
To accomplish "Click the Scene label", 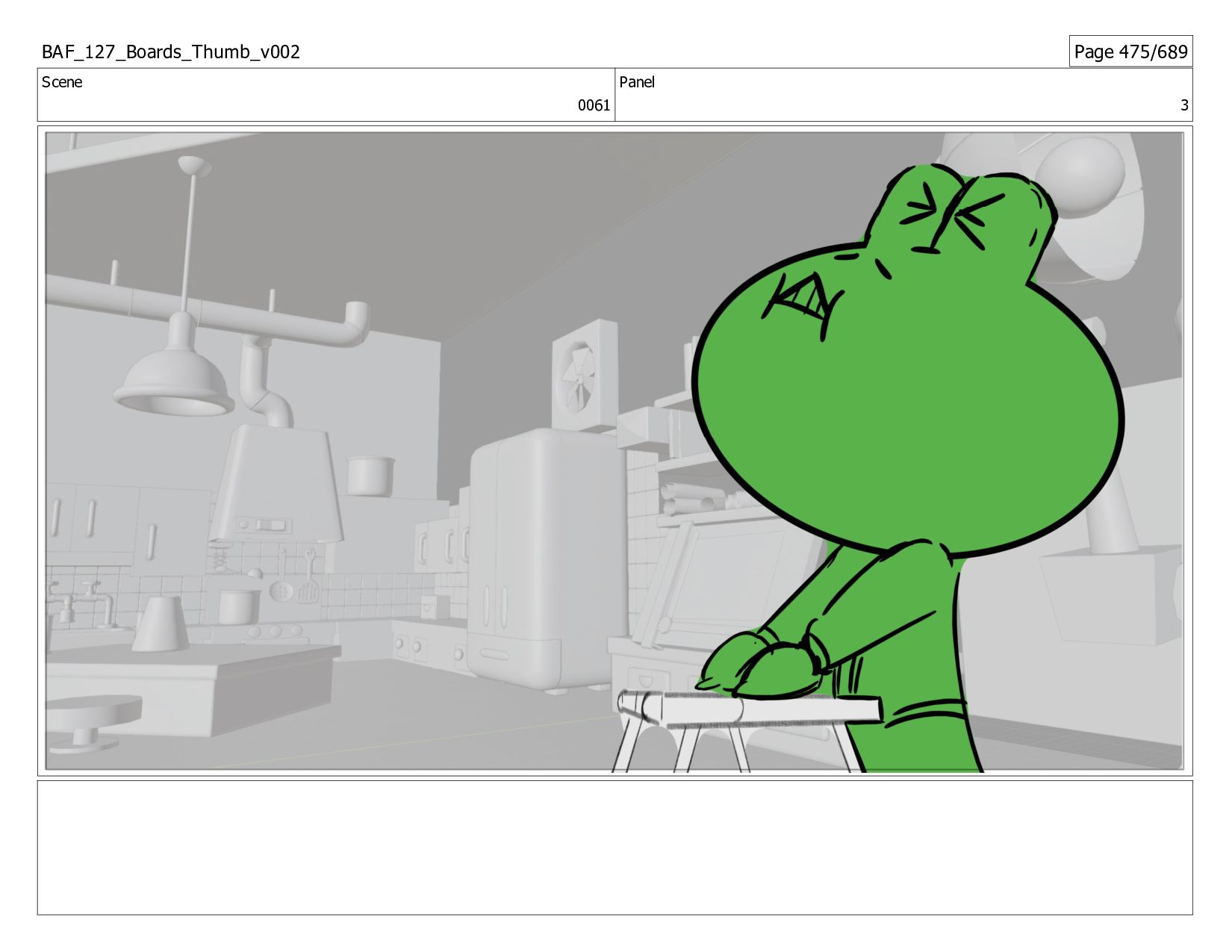I will tap(62, 82).
